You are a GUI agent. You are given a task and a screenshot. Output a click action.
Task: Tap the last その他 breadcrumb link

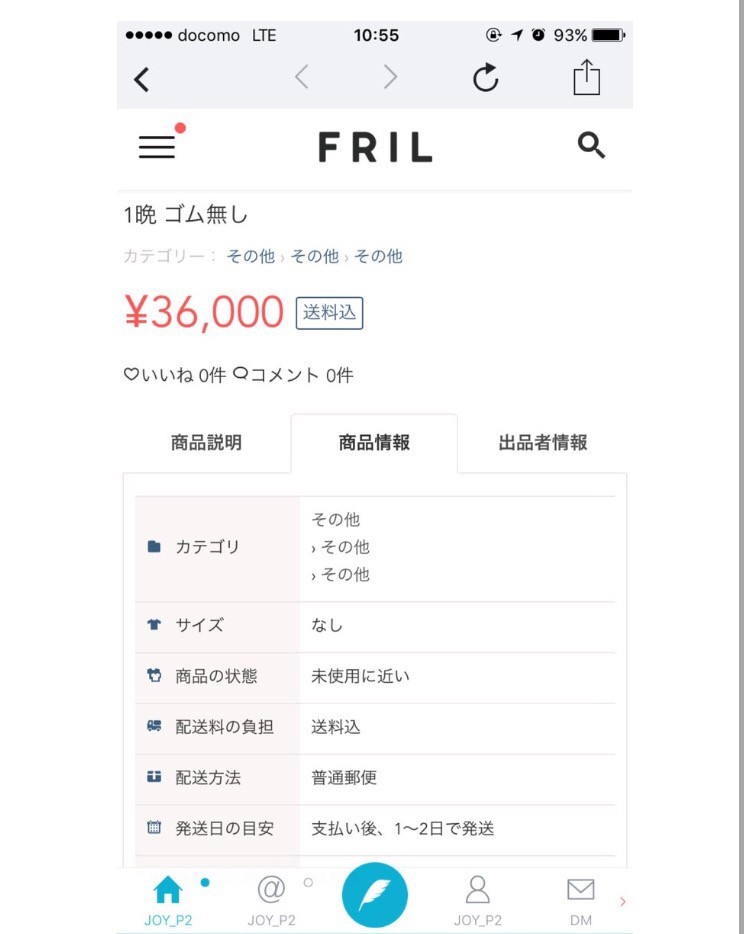point(378,256)
